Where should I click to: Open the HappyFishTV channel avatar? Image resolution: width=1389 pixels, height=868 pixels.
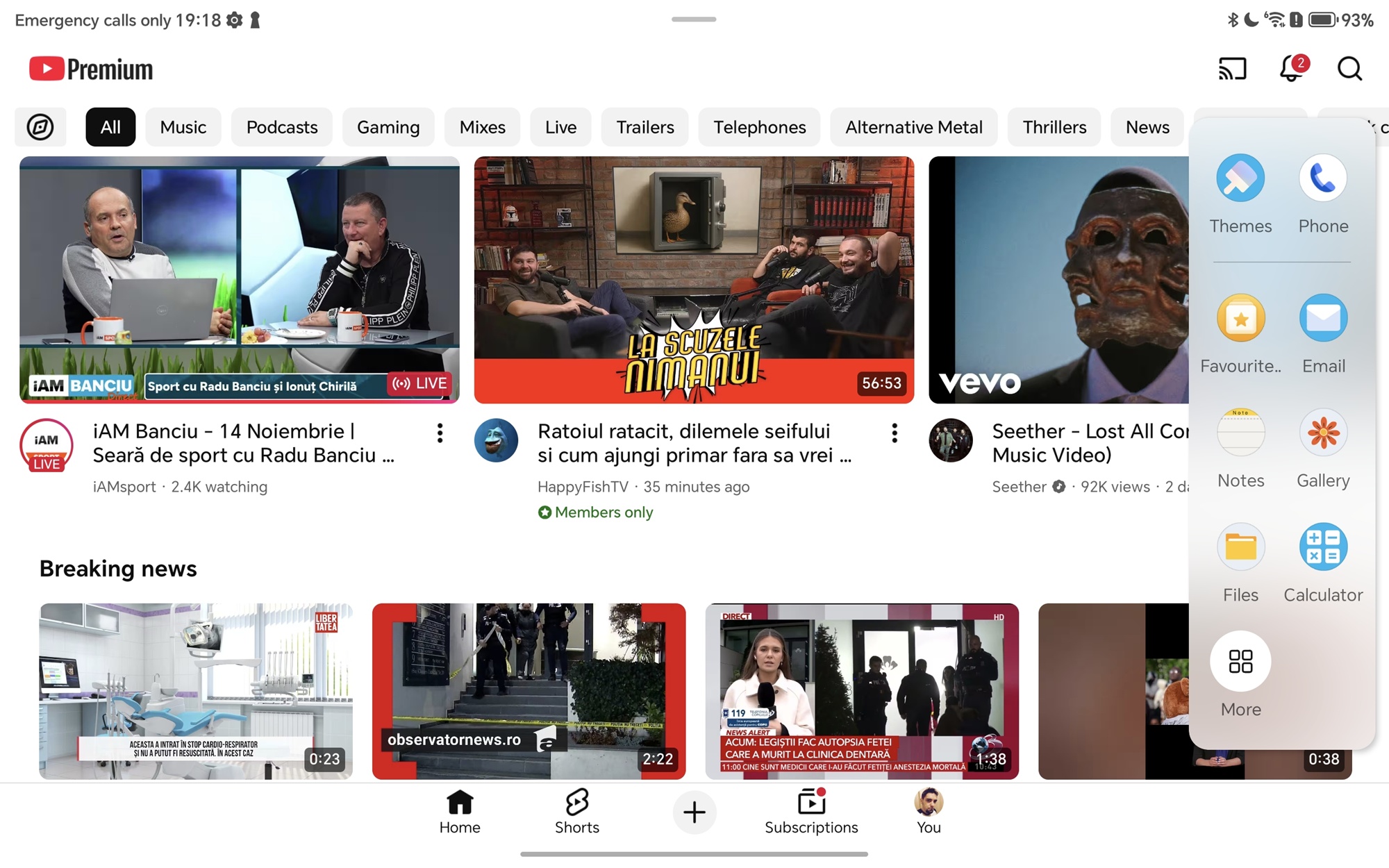(x=496, y=440)
